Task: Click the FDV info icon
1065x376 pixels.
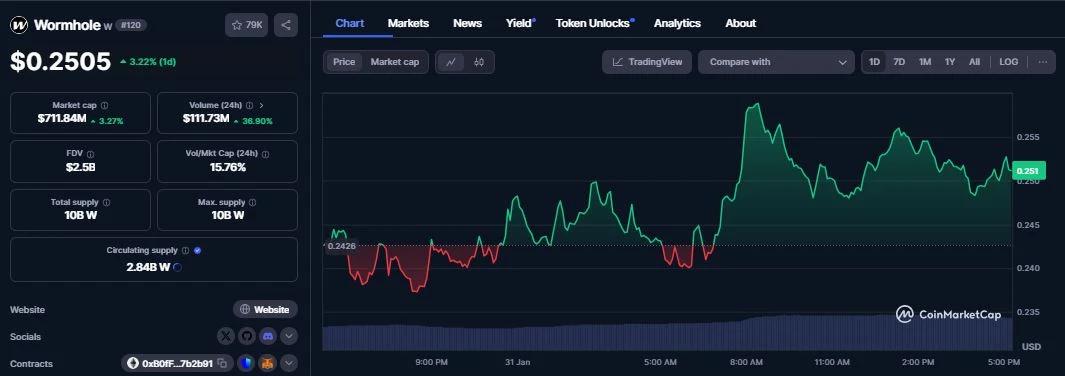Action: click(x=90, y=154)
